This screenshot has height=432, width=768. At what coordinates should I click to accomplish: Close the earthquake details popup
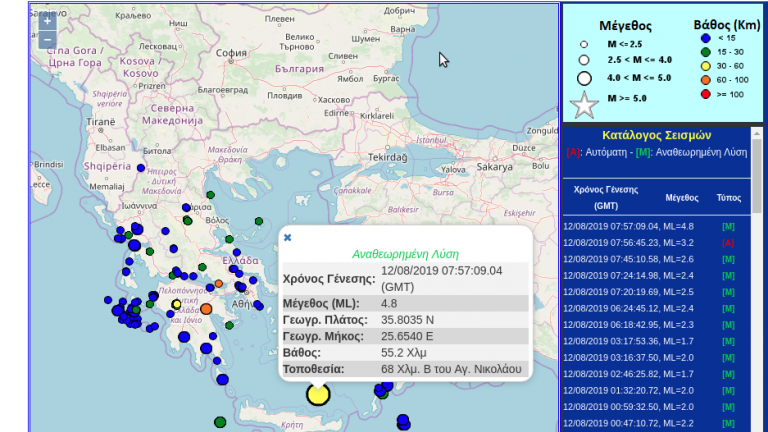[288, 238]
